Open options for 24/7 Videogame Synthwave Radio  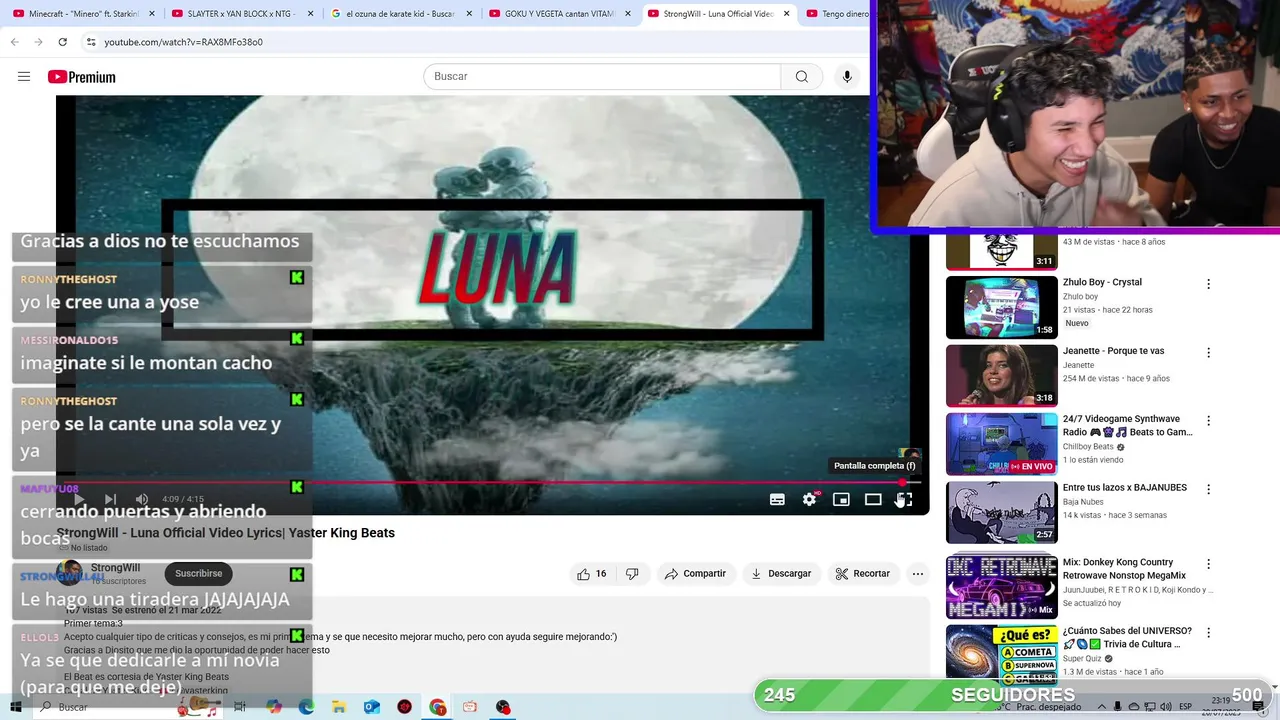[1208, 421]
